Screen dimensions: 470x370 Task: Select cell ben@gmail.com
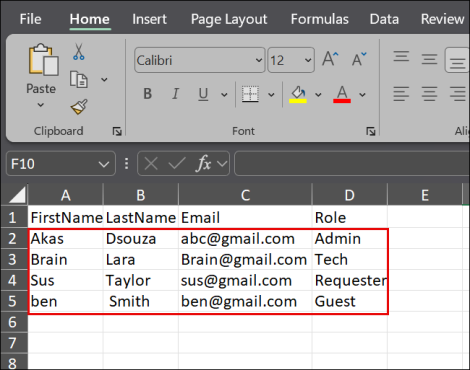[x=245, y=301]
